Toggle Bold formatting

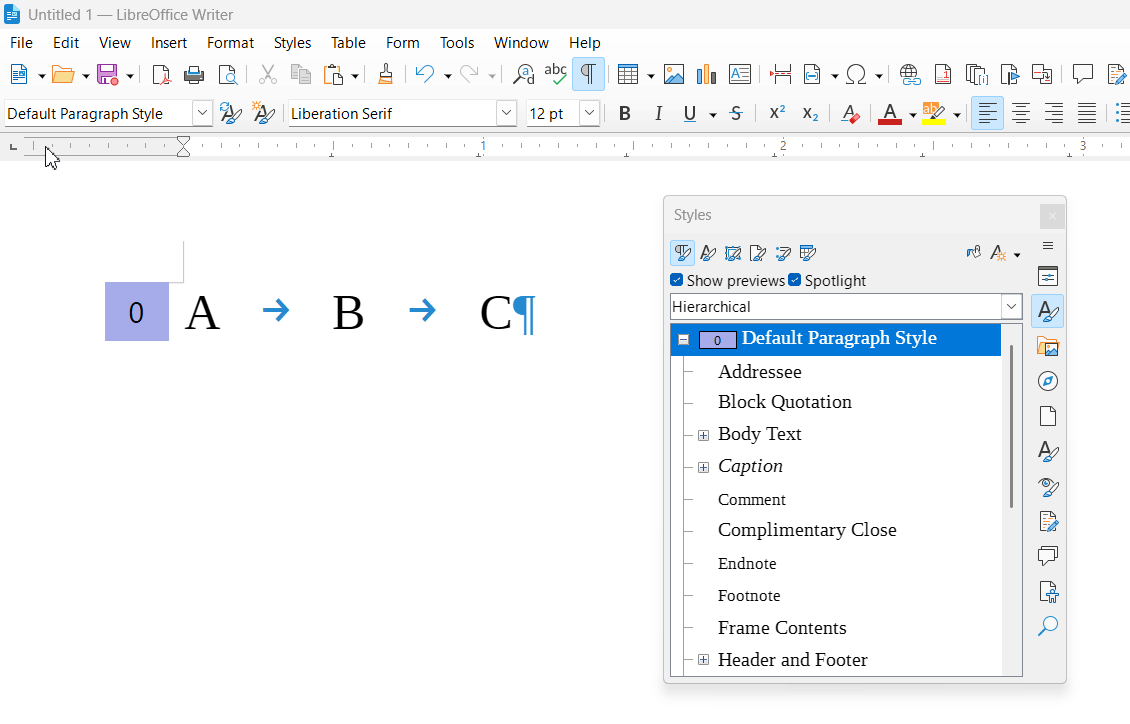(x=625, y=114)
